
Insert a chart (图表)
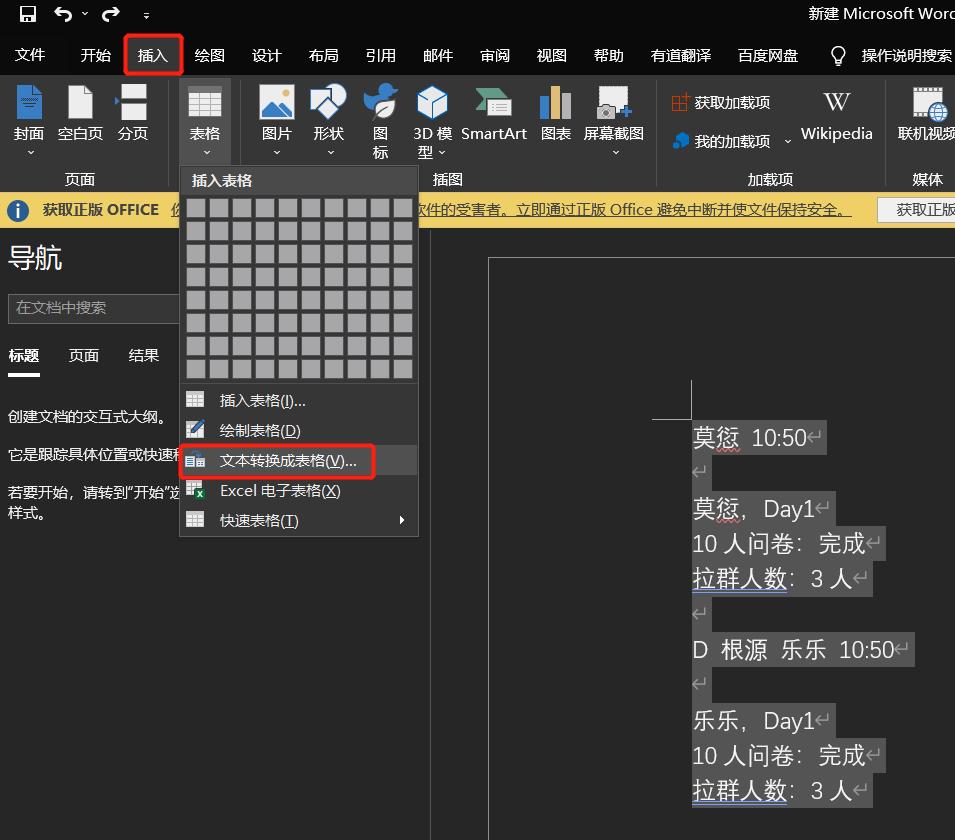pos(555,110)
